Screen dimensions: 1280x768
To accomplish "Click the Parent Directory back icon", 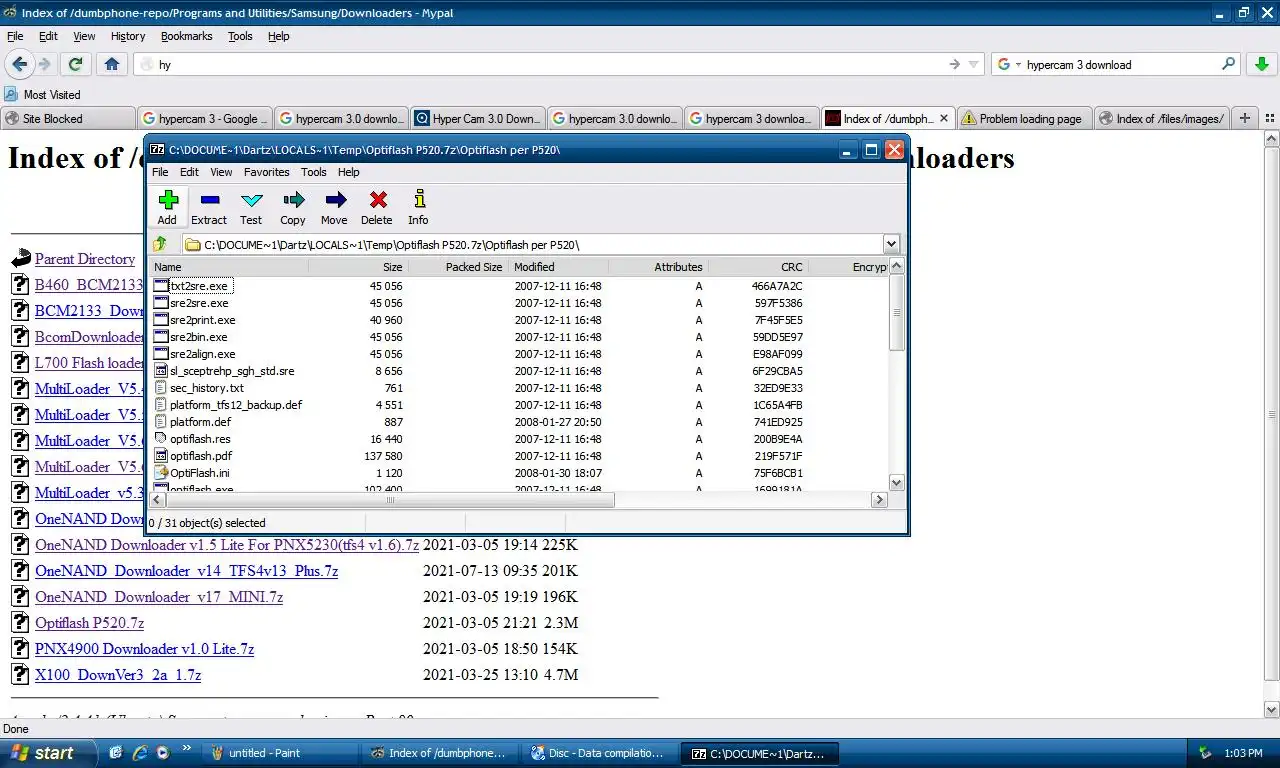I will (x=21, y=259).
